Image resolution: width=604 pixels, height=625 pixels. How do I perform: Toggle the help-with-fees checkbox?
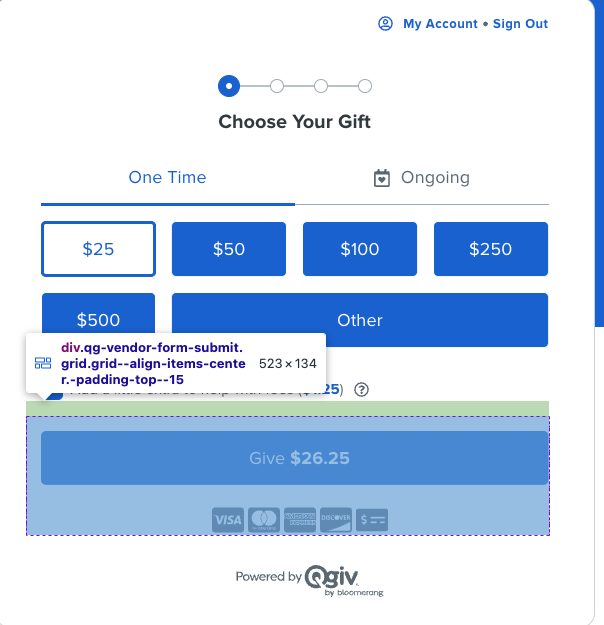54,395
